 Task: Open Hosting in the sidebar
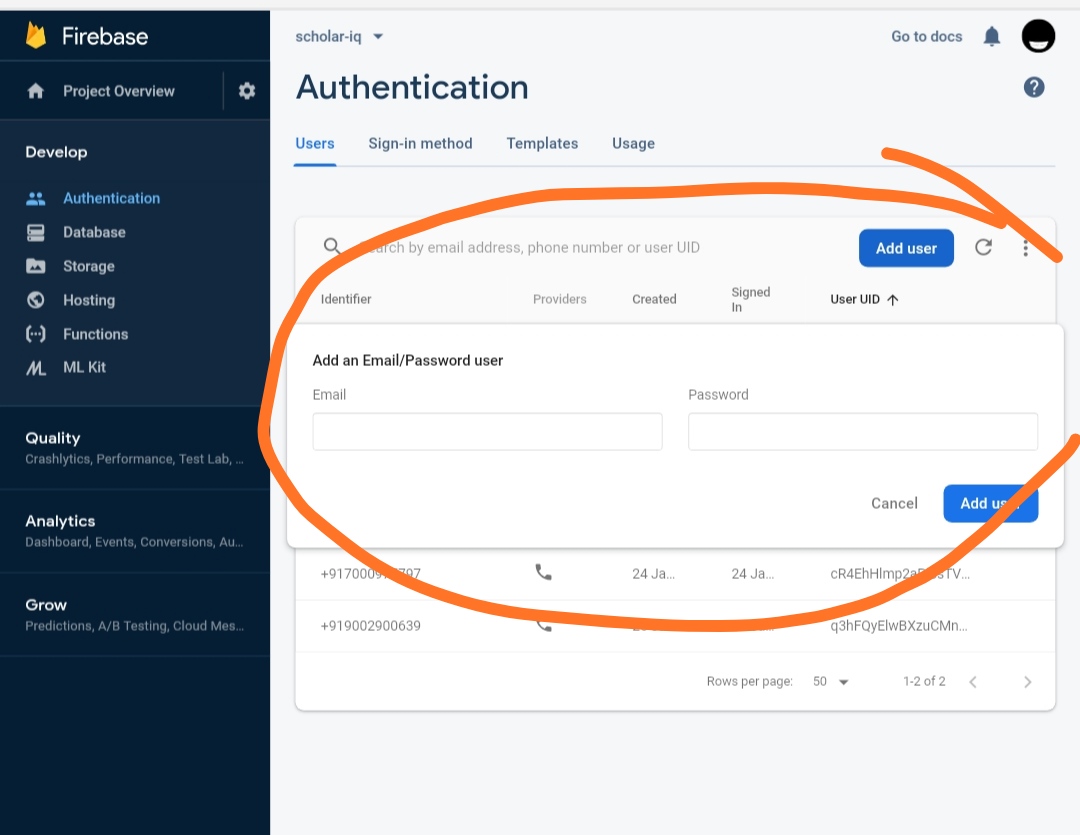[x=89, y=300]
